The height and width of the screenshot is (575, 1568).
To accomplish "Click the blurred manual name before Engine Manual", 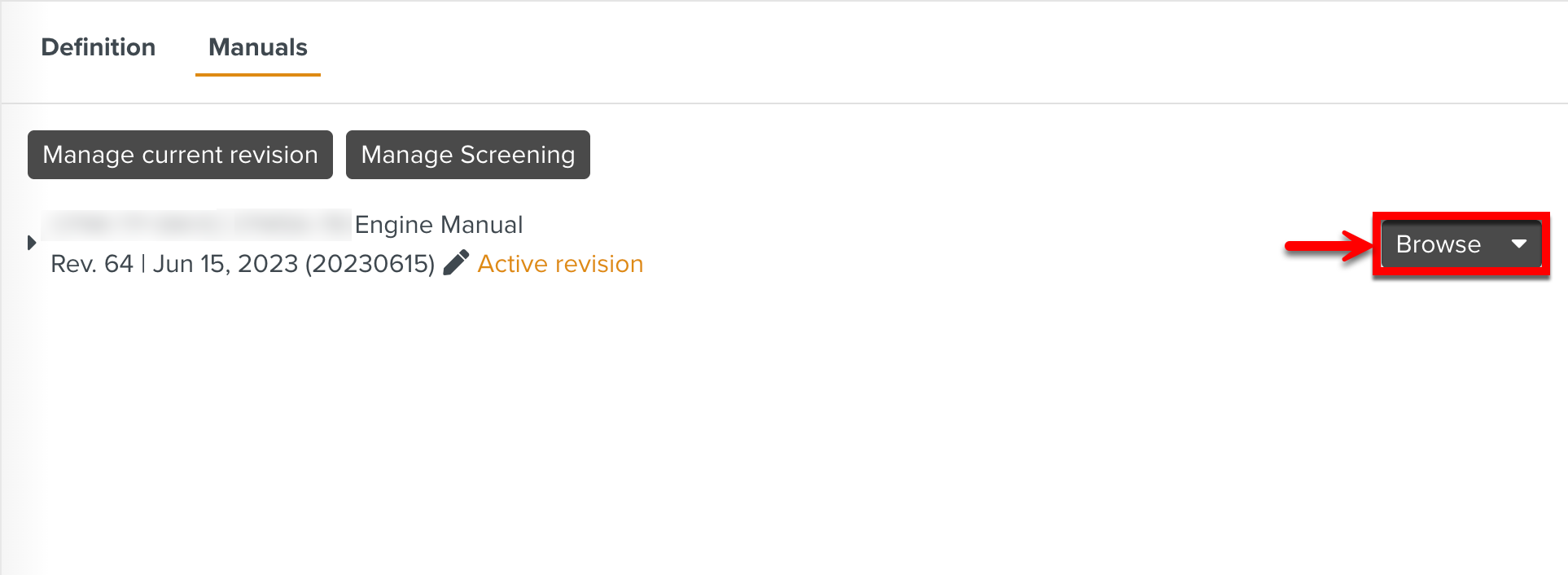I will [196, 225].
